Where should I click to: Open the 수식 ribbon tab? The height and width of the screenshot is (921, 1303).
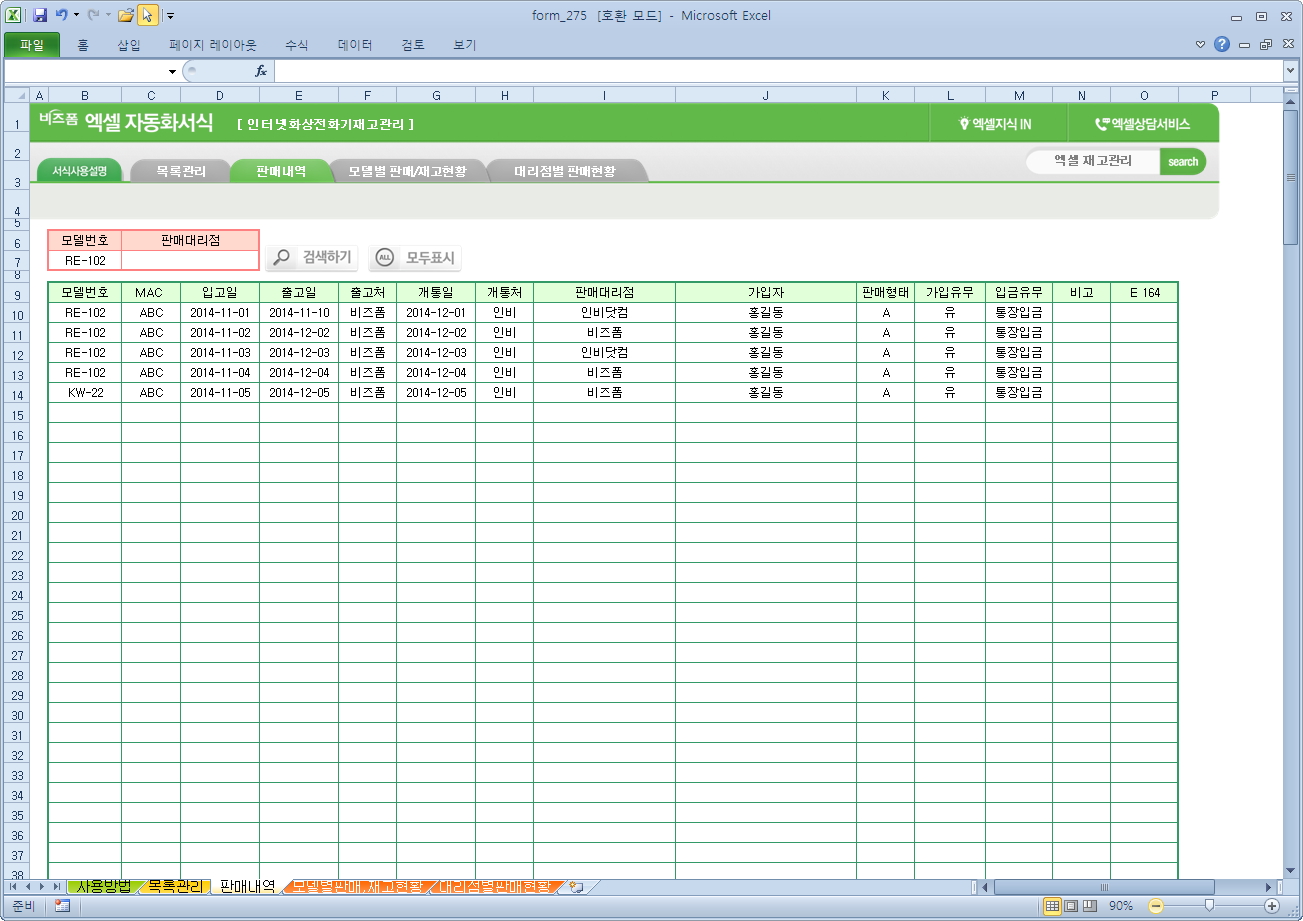coord(296,45)
